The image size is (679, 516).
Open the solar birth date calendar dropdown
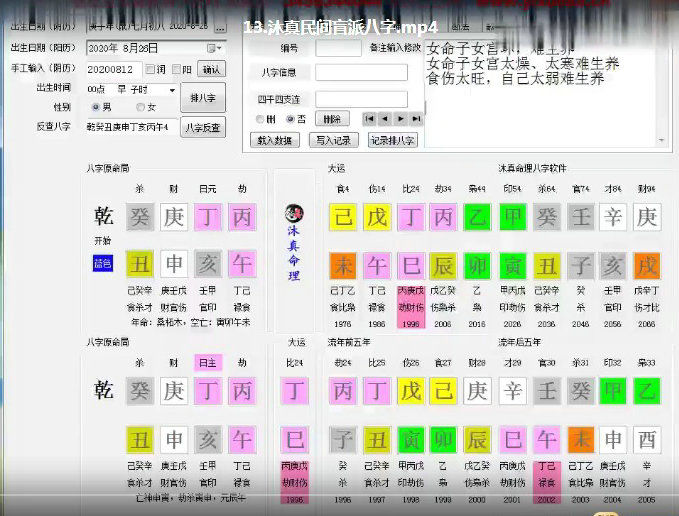pos(214,48)
